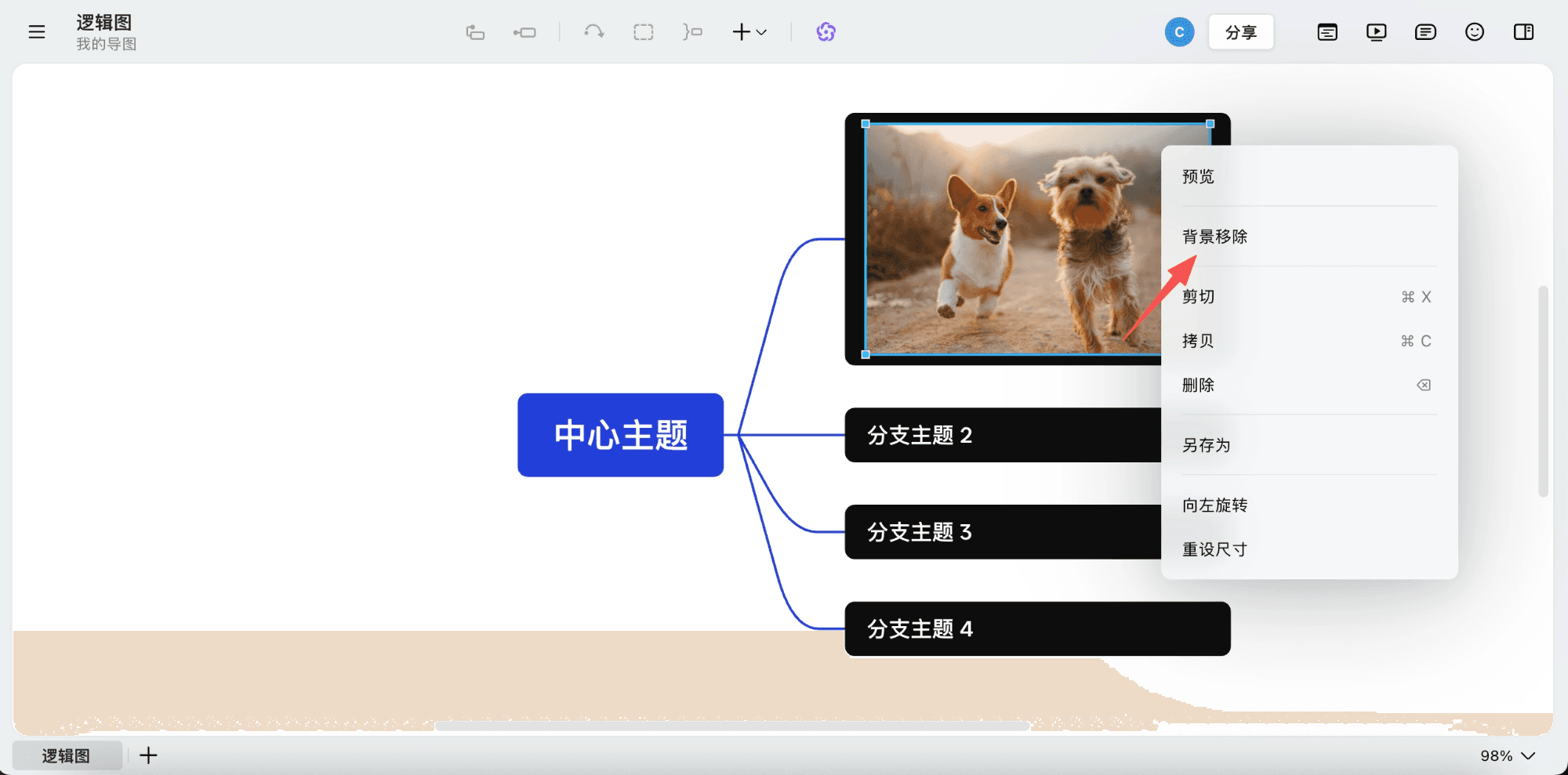Image resolution: width=1568 pixels, height=775 pixels.
Task: Open the comments panel icon
Action: [x=1425, y=32]
